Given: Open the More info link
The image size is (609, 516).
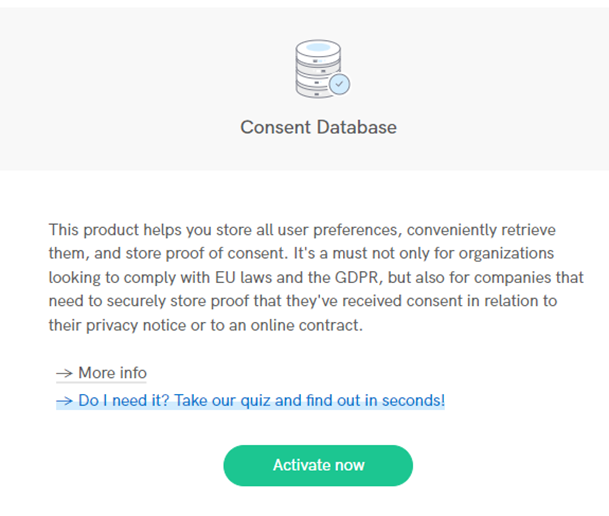Looking at the screenshot, I should (x=101, y=373).
